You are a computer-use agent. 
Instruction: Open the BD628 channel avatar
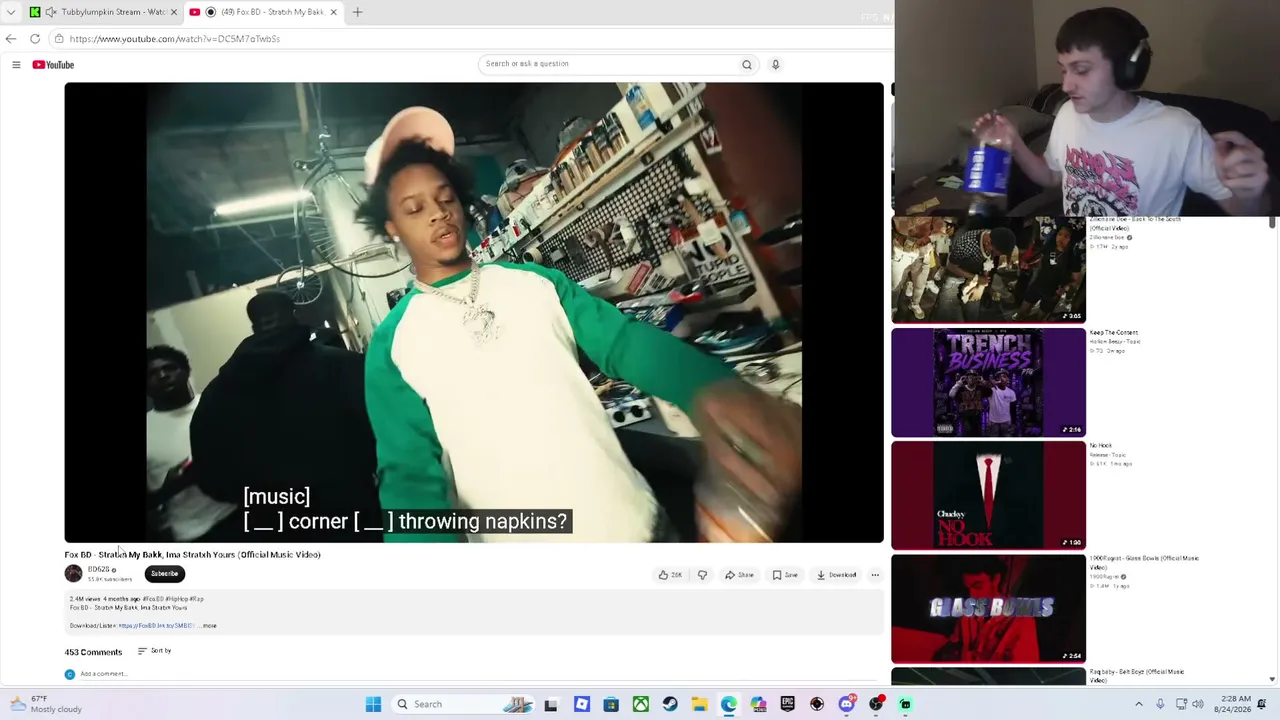point(74,573)
